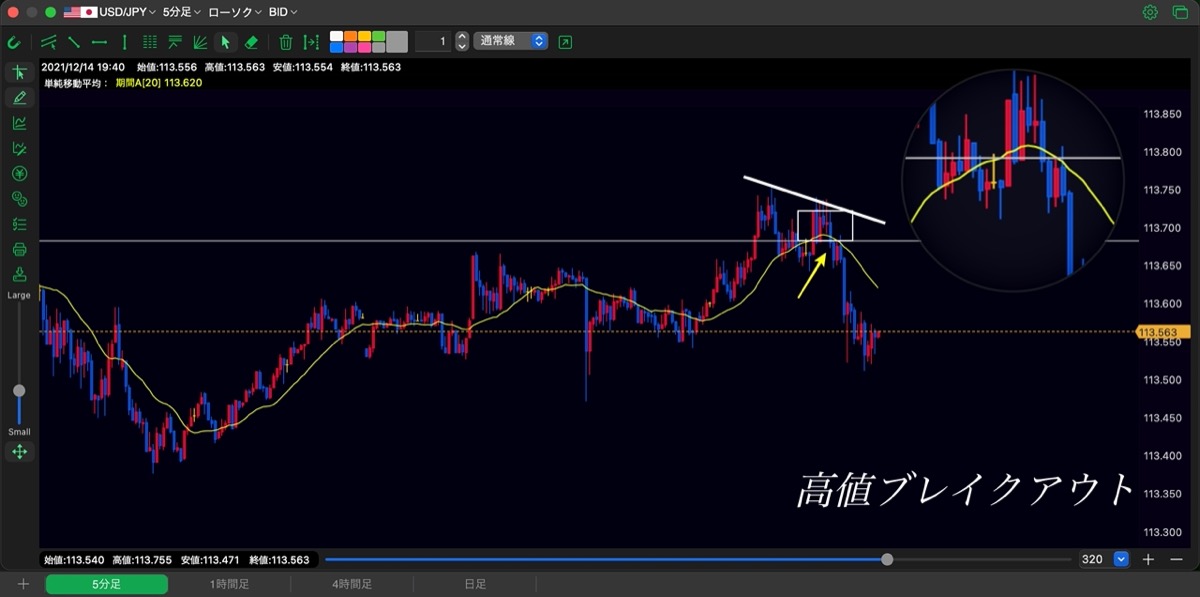Click the line width stepper arrows

[462, 42]
